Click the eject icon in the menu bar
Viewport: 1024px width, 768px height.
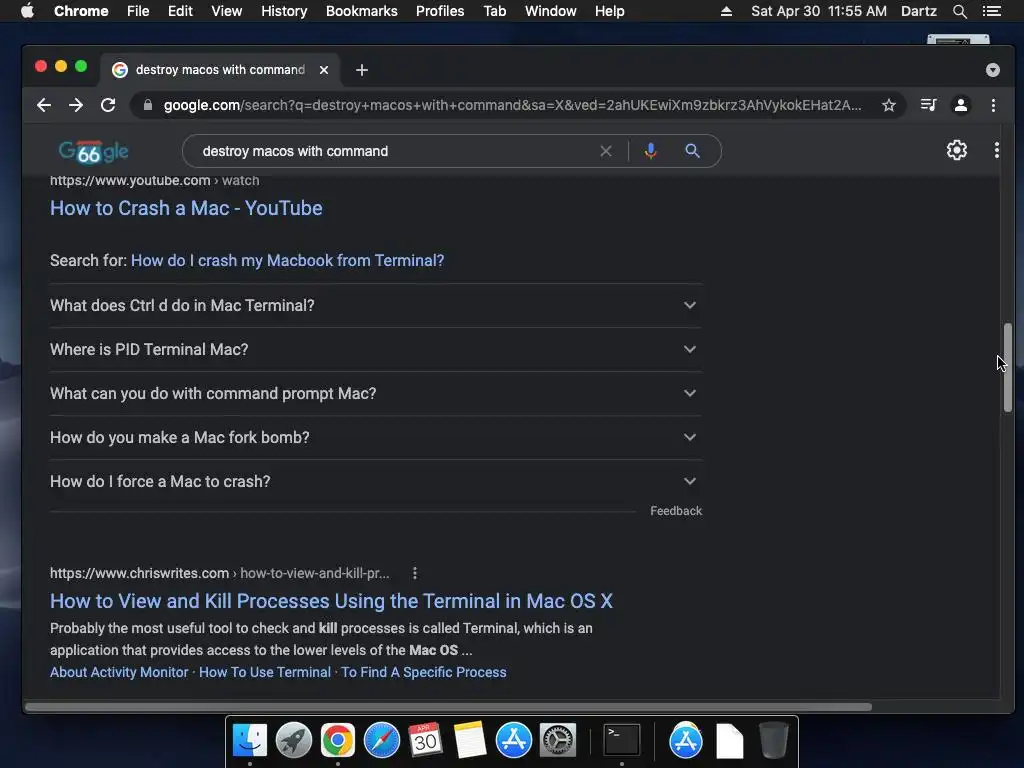point(726,11)
